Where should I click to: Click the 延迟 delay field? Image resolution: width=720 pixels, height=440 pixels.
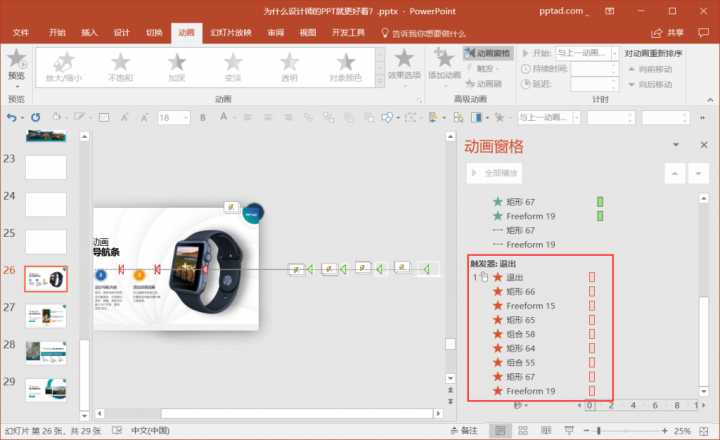(x=594, y=84)
